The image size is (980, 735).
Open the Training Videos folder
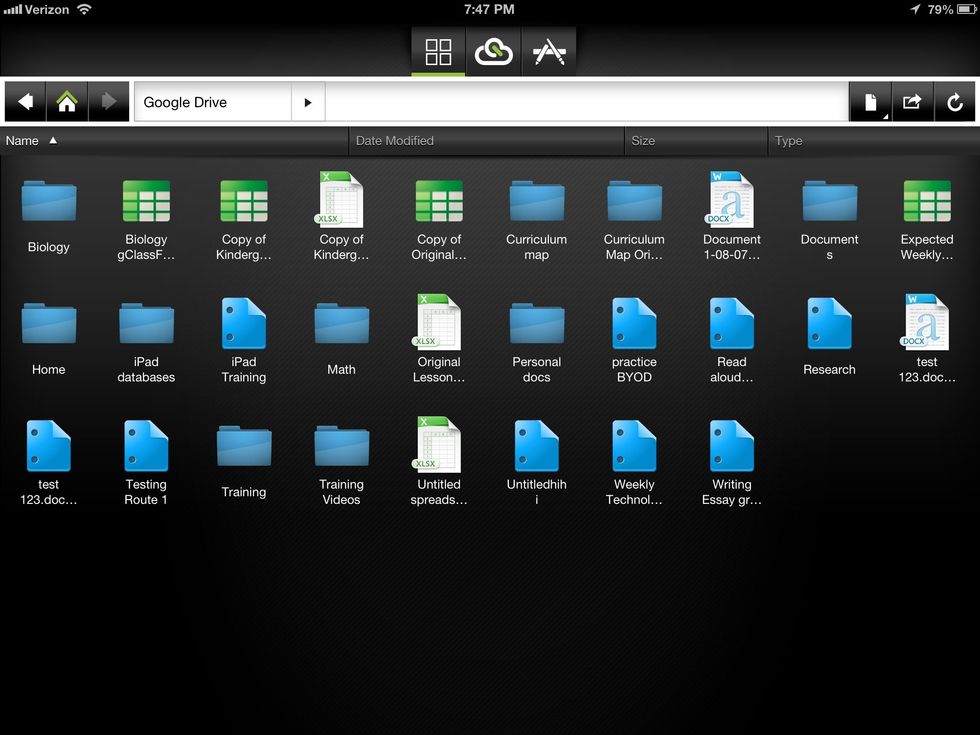pyautogui.click(x=341, y=447)
